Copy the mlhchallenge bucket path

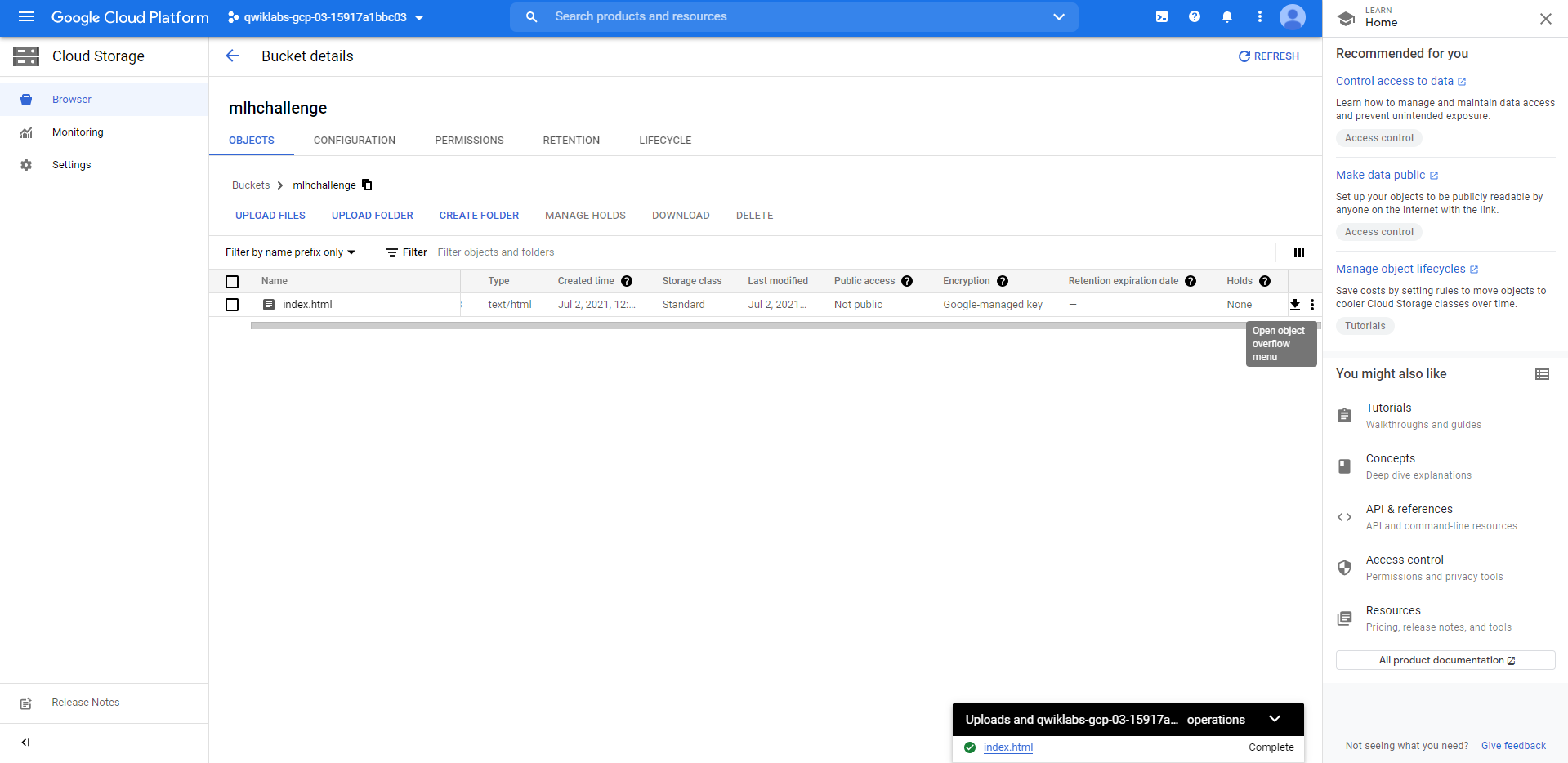click(x=368, y=185)
